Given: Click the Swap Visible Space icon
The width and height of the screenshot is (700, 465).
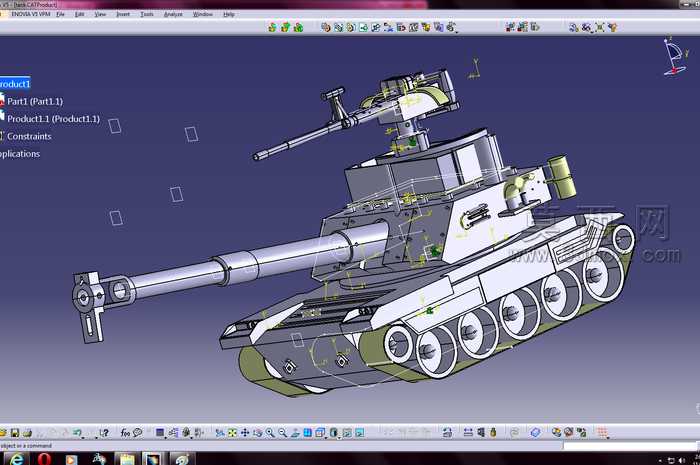Looking at the screenshot, I should click(359, 432).
